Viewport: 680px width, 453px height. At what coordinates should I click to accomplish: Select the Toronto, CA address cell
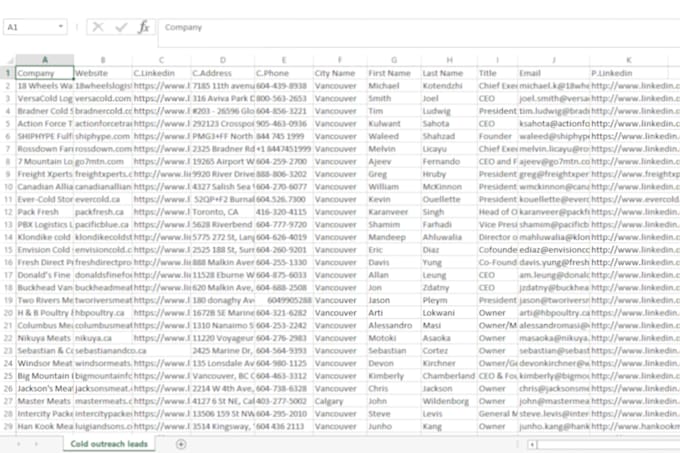222,212
